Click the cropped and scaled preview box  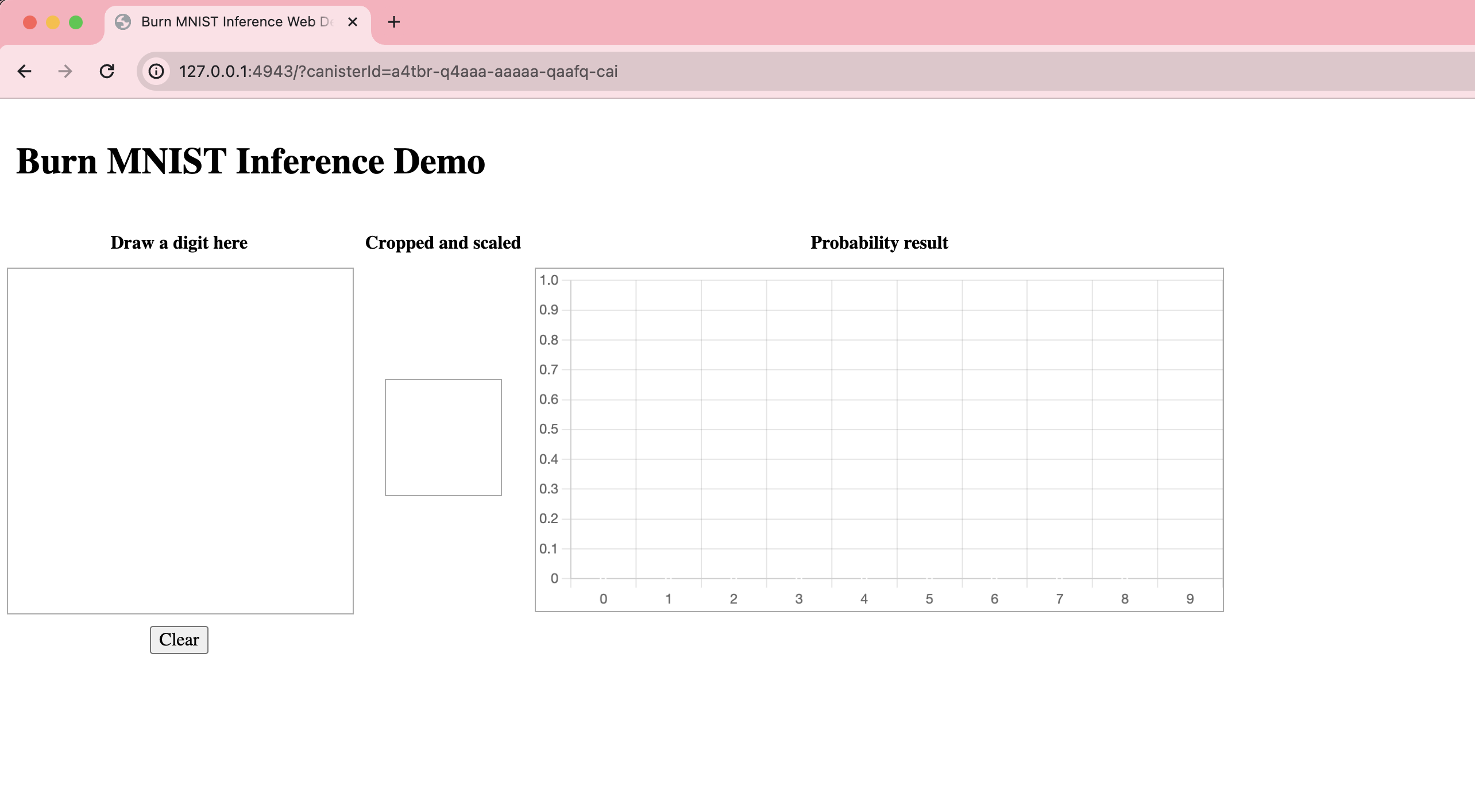[x=443, y=437]
